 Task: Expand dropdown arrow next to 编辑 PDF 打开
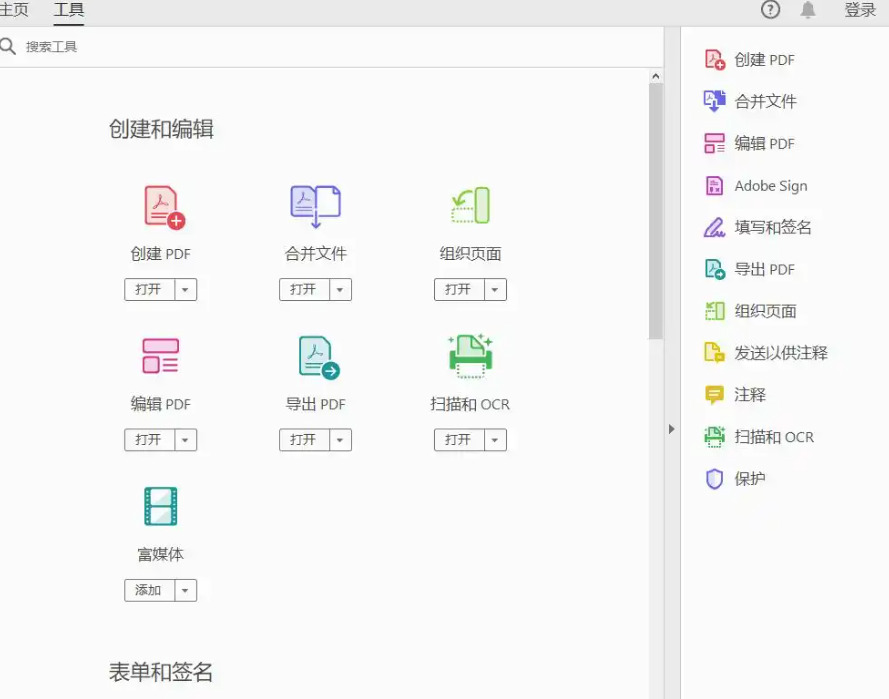(185, 440)
